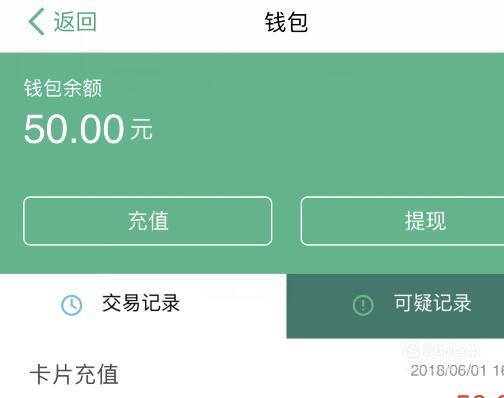This screenshot has width=504, height=398.
Task: Switch to the 可疑记录 tab
Action: 395,306
